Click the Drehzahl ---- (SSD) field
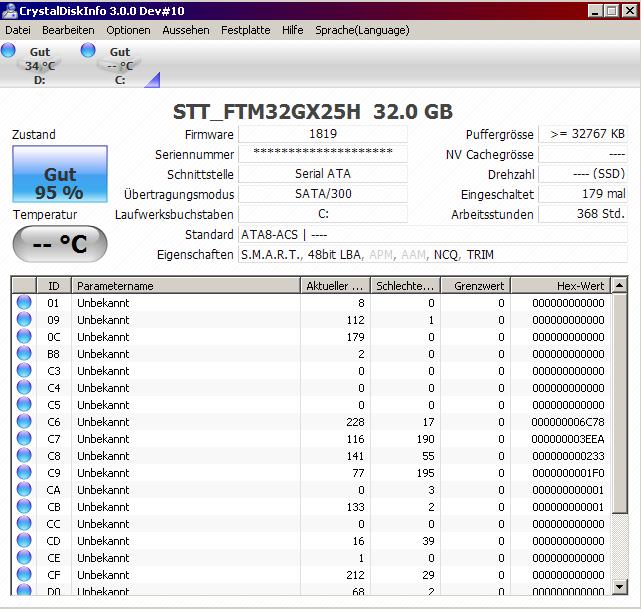The width and height of the screenshot is (641, 609). (583, 174)
